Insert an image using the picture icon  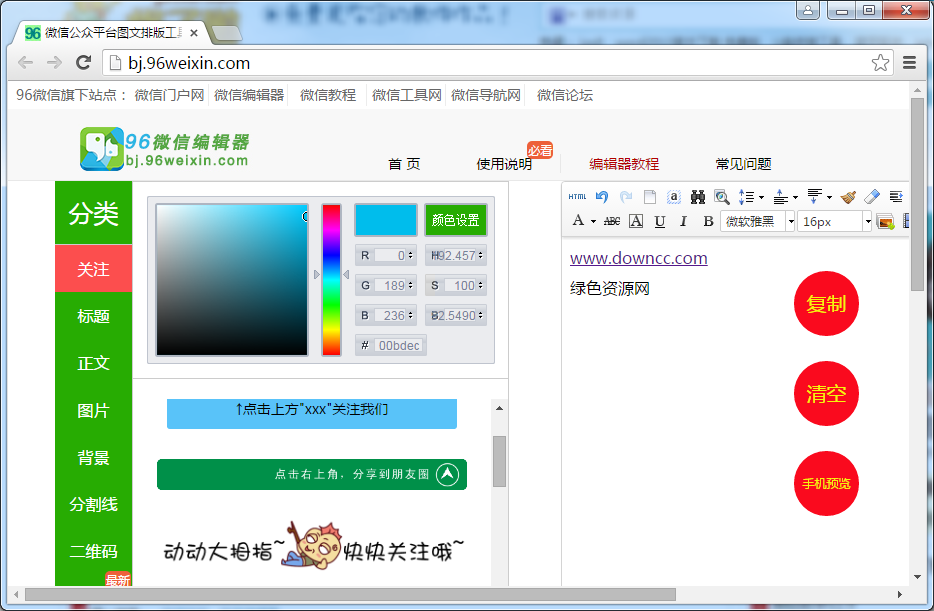[883, 221]
